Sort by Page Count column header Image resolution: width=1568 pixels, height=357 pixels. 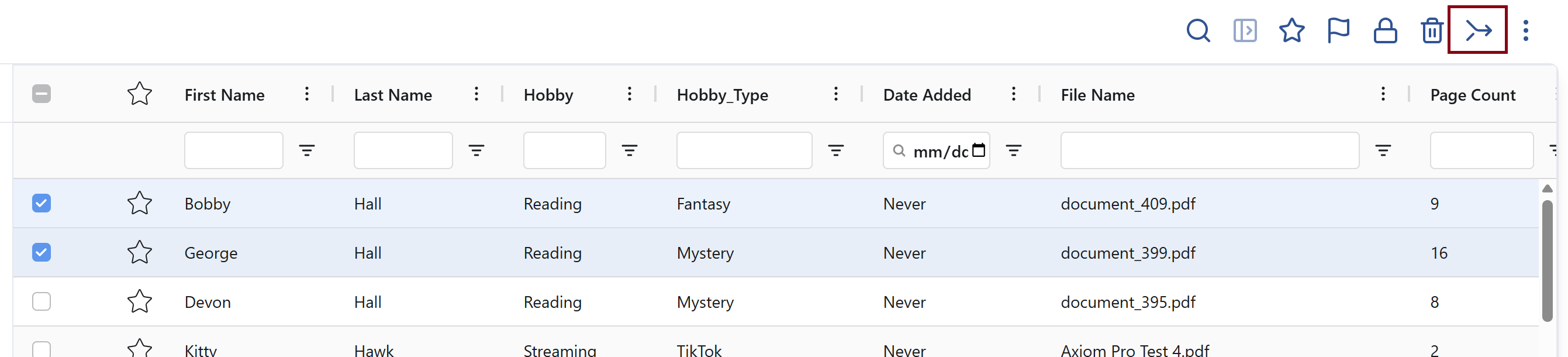[x=1473, y=95]
